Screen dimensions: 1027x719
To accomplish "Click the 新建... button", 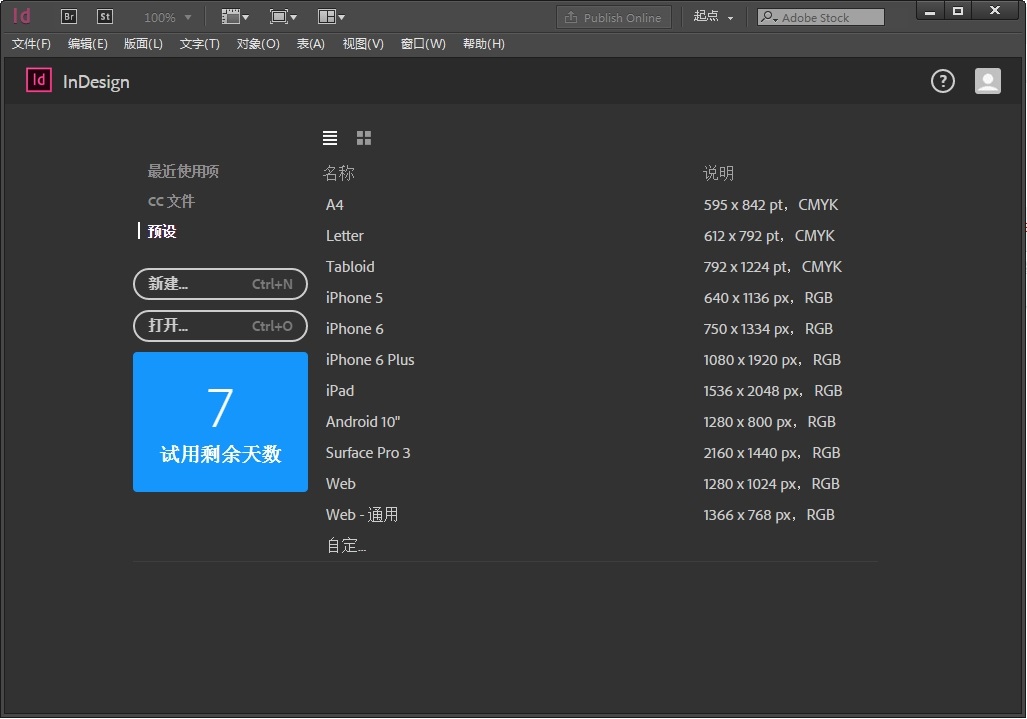I will 220,284.
